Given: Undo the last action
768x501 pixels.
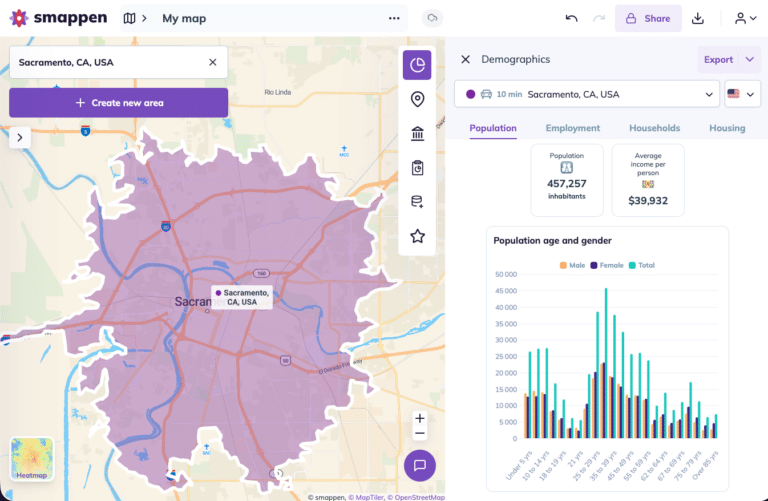Looking at the screenshot, I should [x=571, y=18].
